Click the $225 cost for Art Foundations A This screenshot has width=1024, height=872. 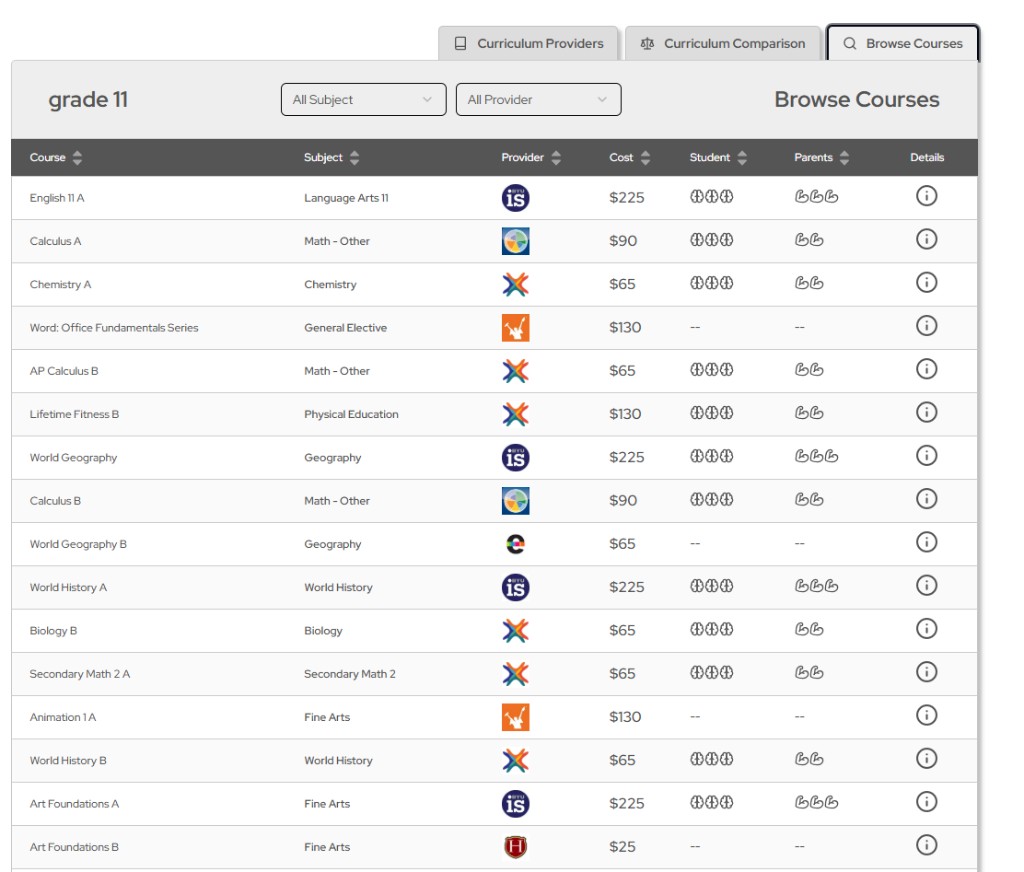(x=626, y=804)
